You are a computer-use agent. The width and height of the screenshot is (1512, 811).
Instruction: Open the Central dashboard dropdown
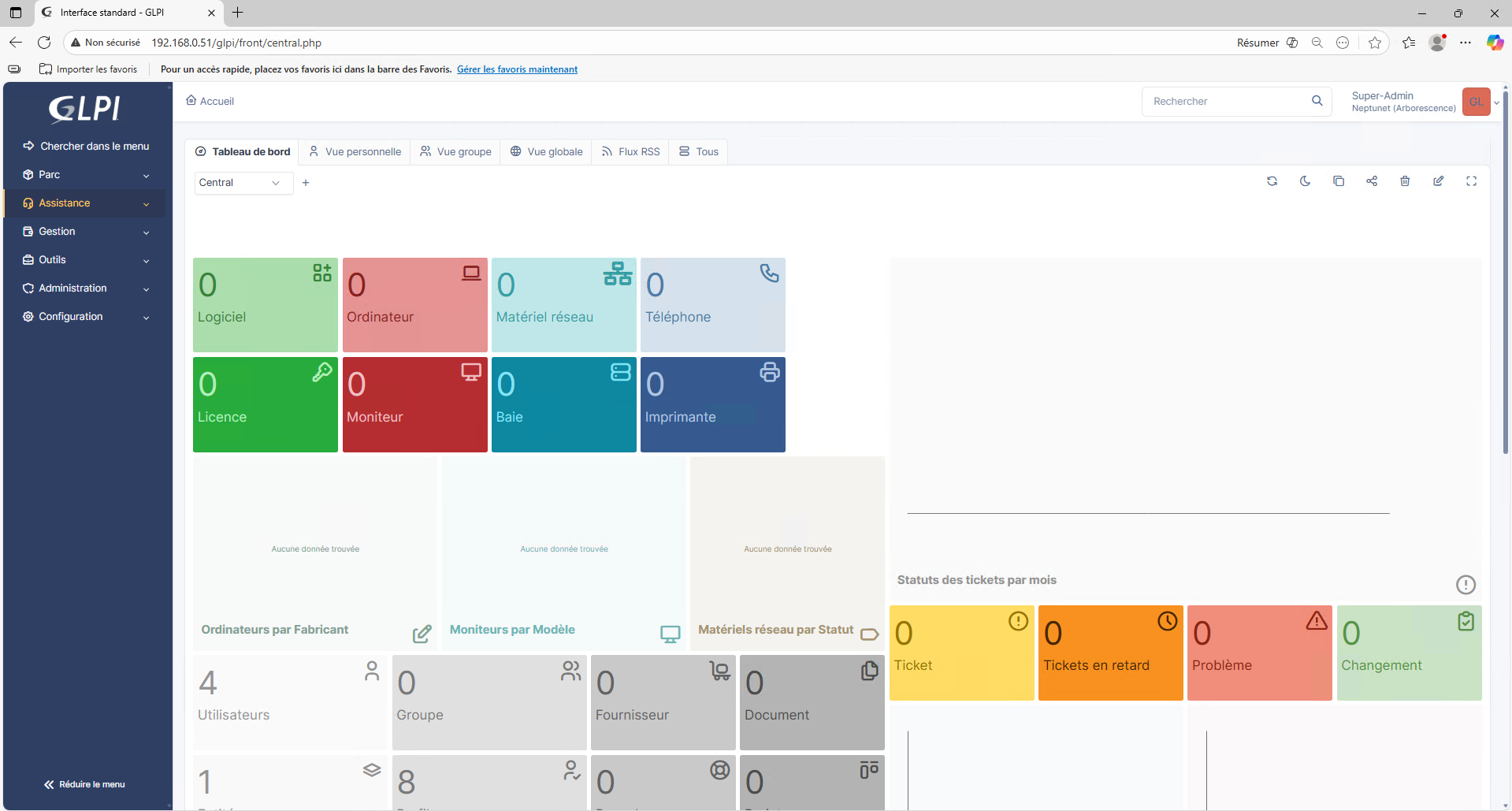243,183
